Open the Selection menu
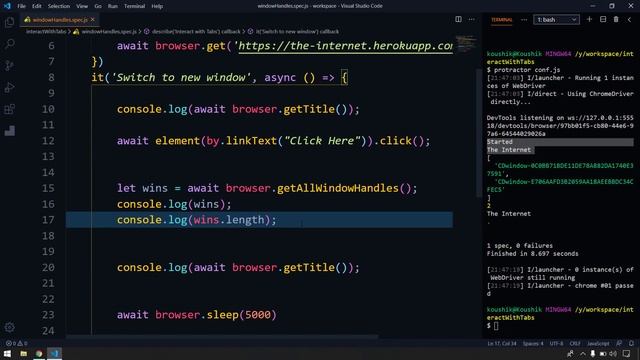The width and height of the screenshot is (640, 360). pos(59,6)
